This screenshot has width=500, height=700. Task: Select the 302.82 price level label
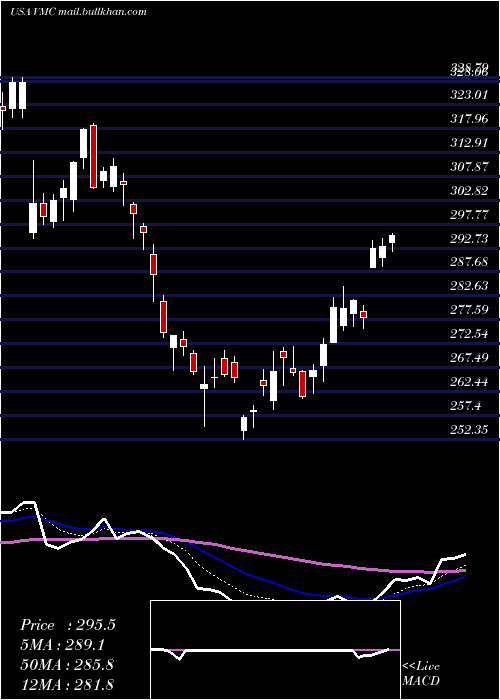(468, 191)
